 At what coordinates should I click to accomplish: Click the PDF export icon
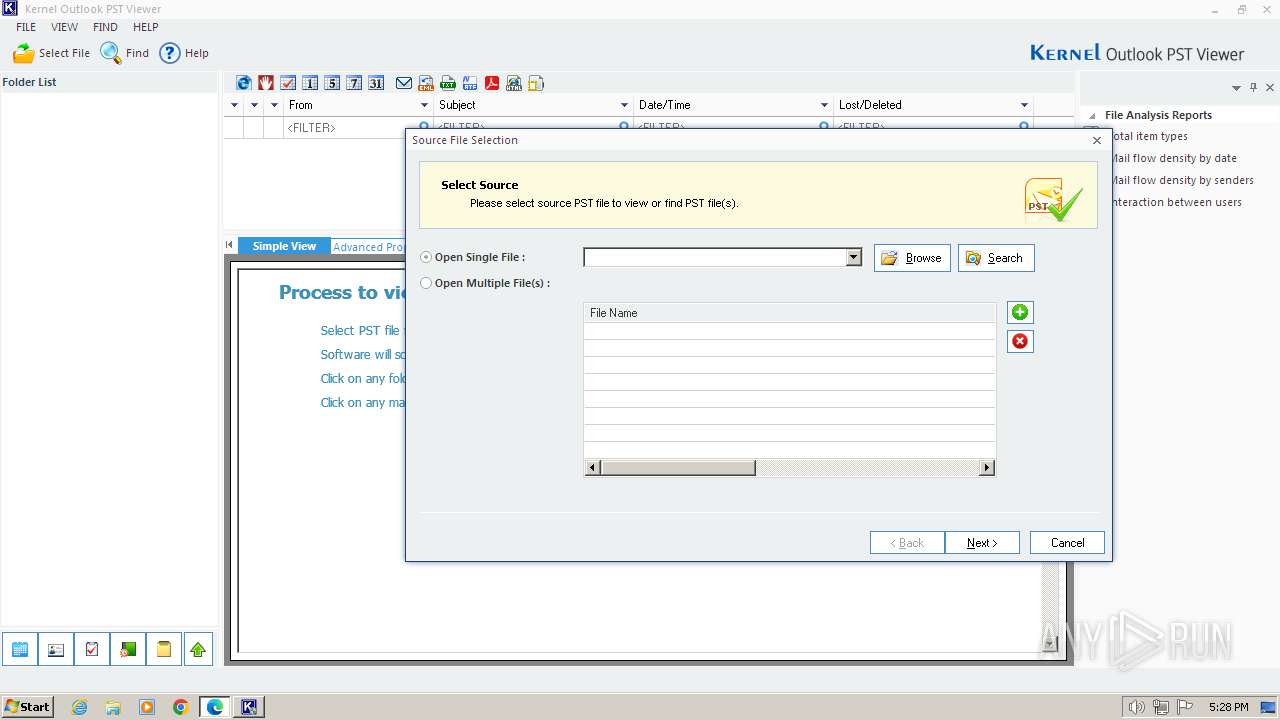[492, 83]
